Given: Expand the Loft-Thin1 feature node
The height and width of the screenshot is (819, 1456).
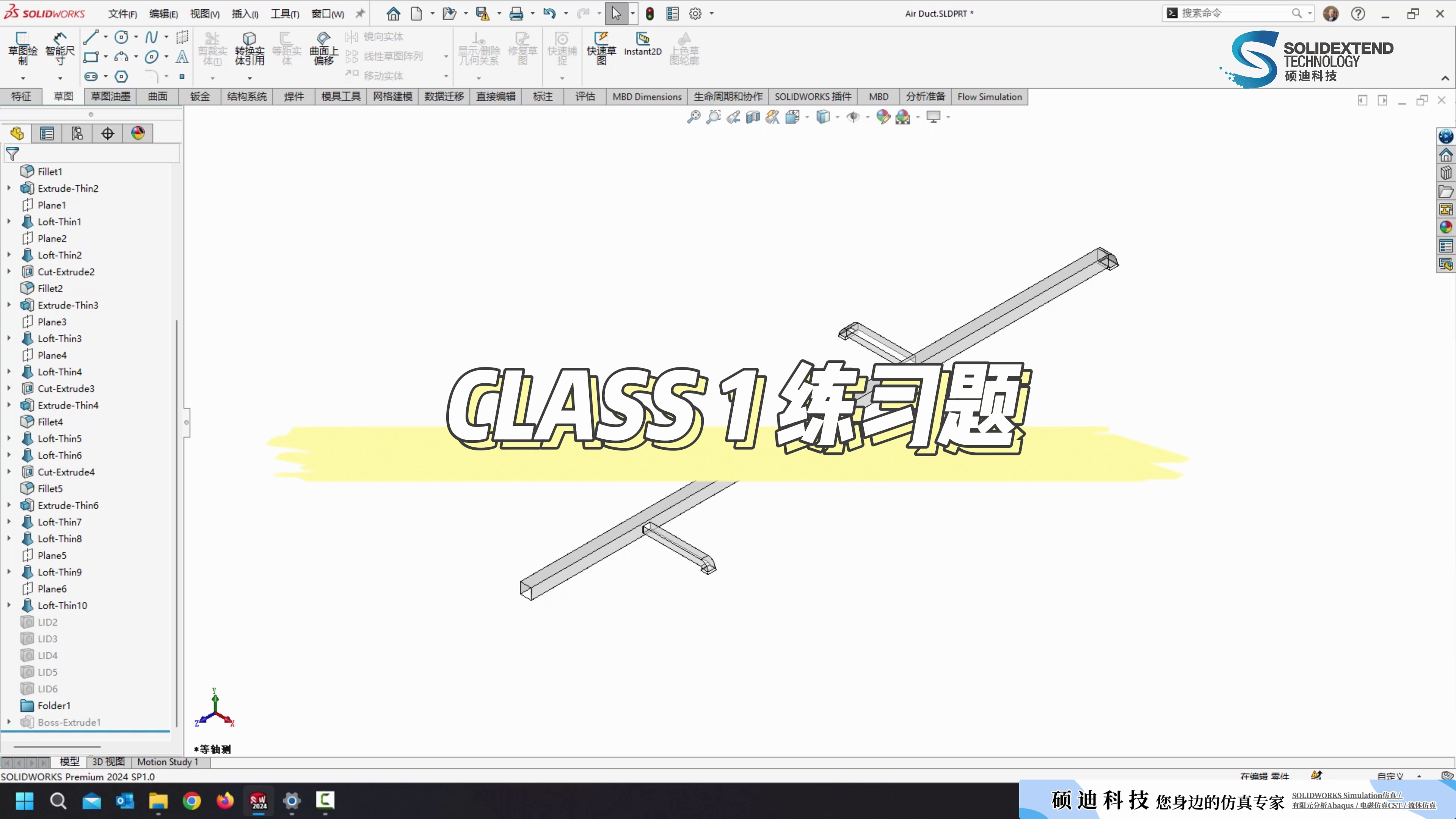Looking at the screenshot, I should (8, 221).
